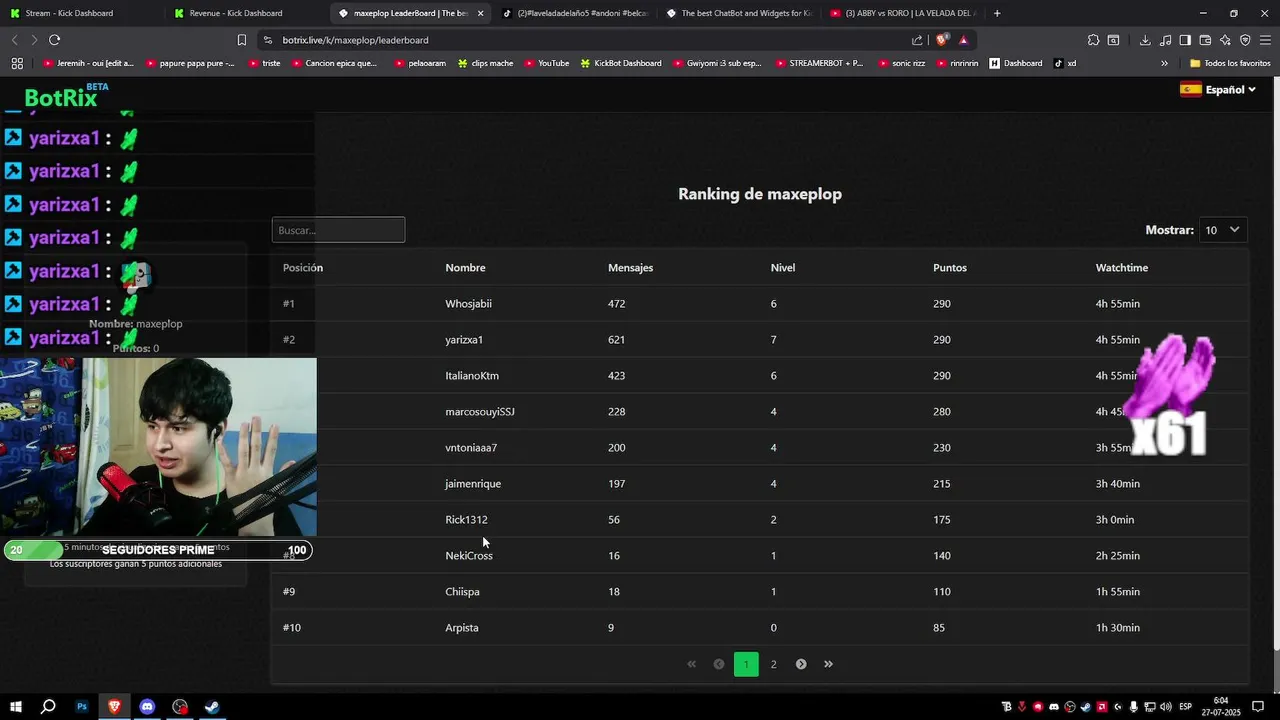Click the SEGUIDORES PRIME progress bar
Viewport: 1280px width, 720px height.
(158, 550)
